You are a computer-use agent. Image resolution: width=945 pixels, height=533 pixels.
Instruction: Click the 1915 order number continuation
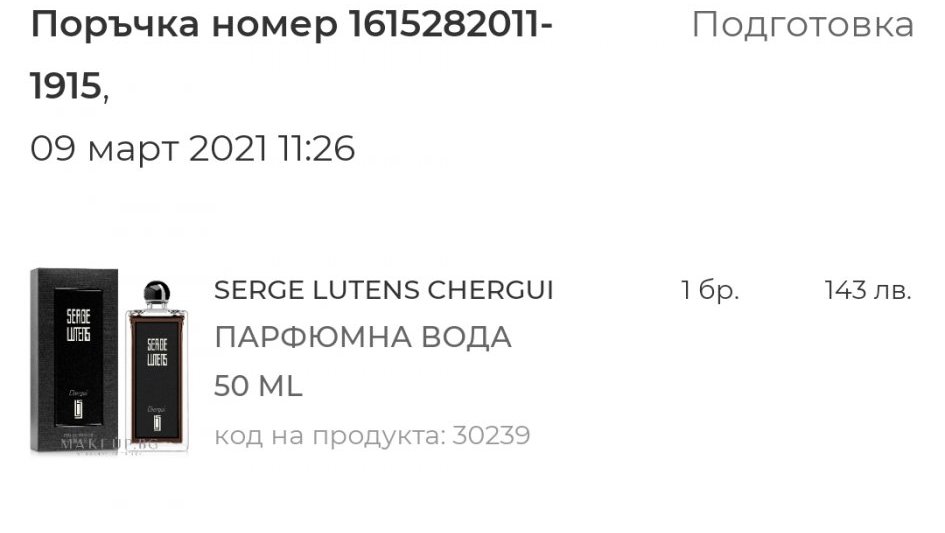pyautogui.click(x=65, y=86)
